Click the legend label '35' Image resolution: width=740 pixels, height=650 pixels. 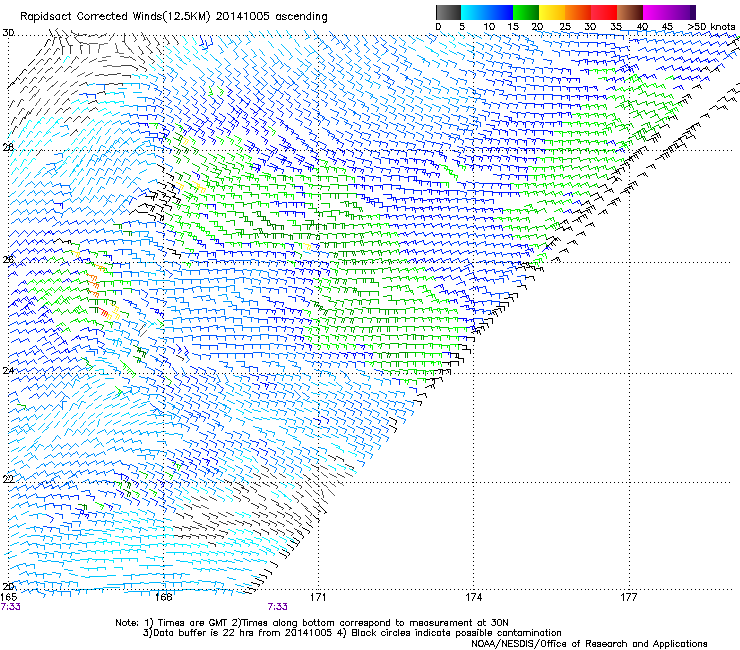coord(616,27)
